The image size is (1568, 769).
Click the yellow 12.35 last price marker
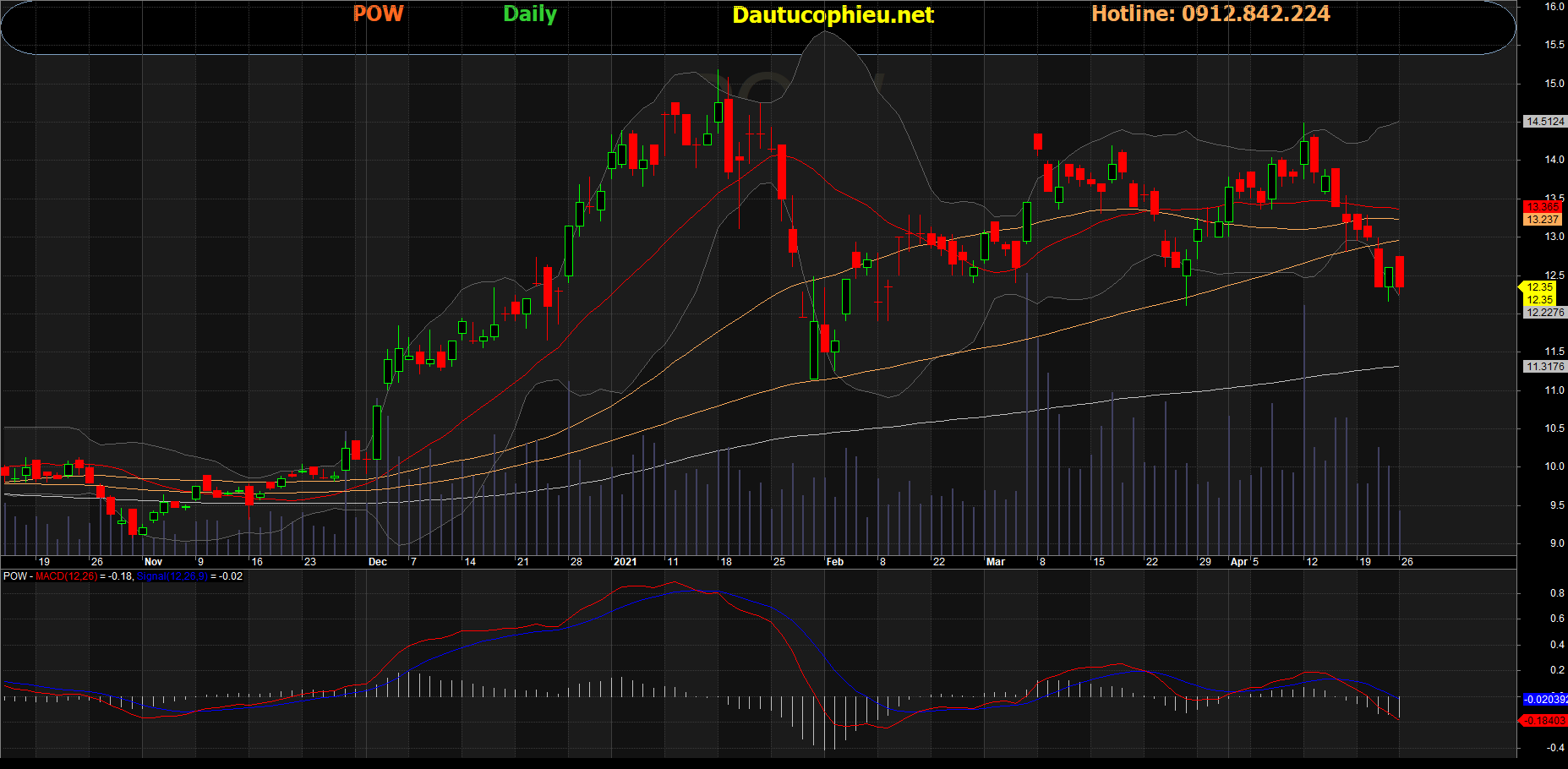1539,287
